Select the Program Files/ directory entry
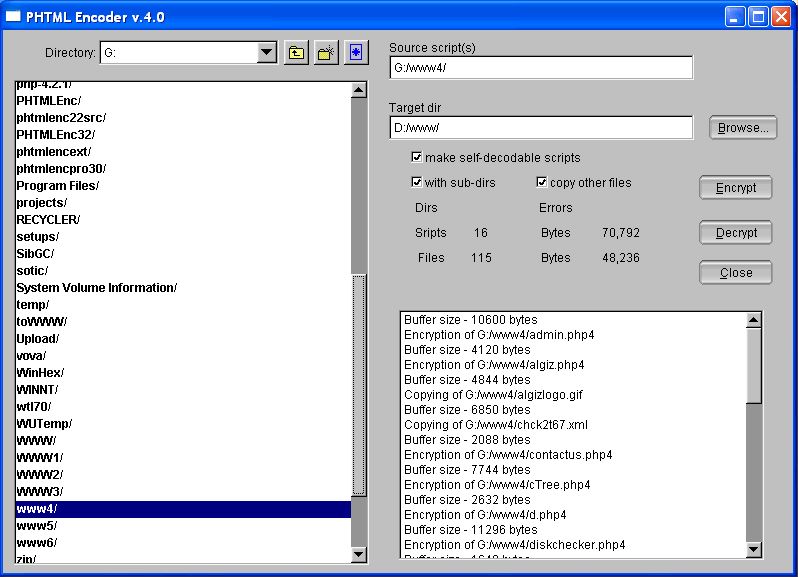798x577 pixels. pyautogui.click(x=57, y=186)
